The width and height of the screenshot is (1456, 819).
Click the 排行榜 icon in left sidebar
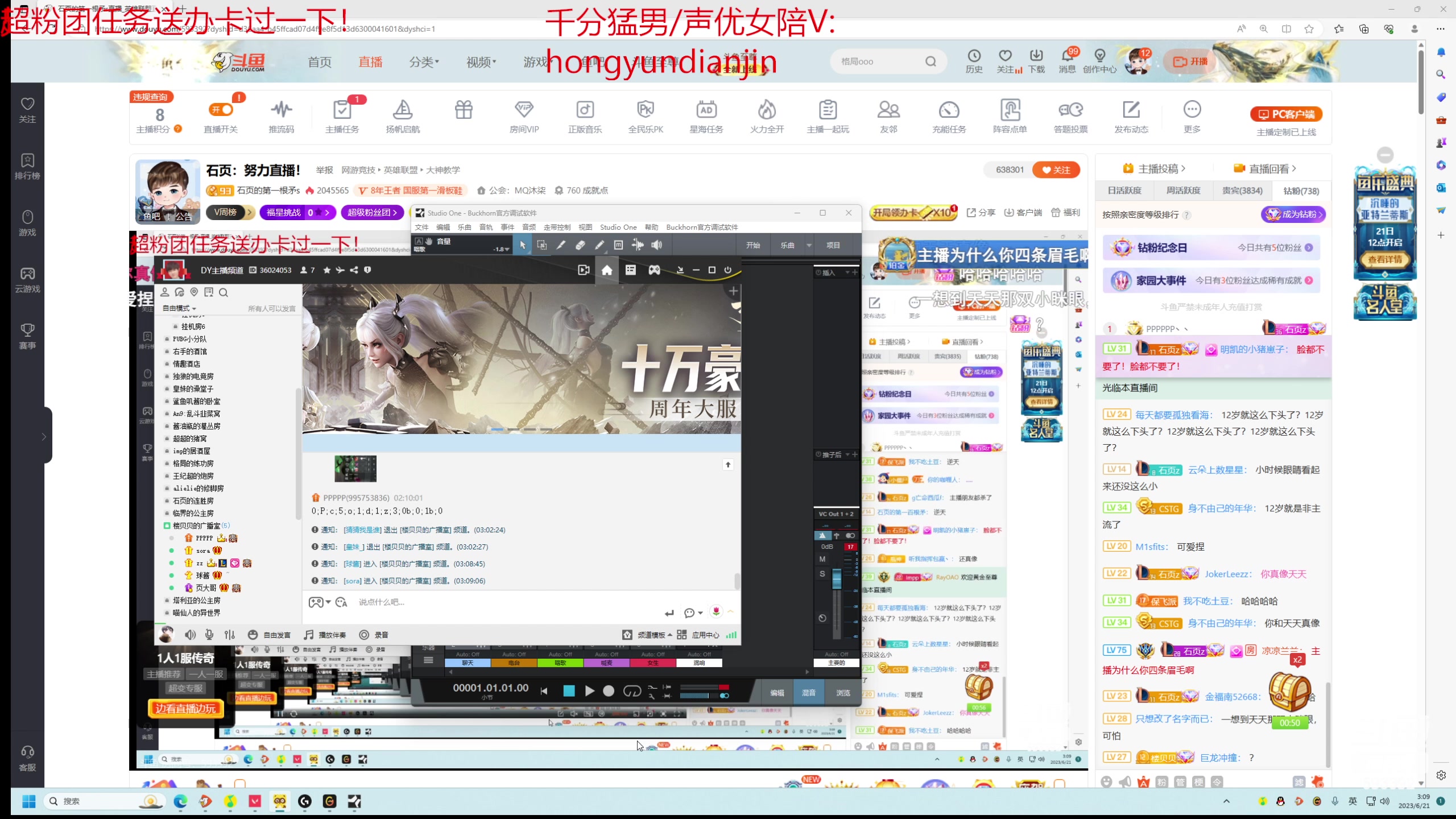[x=27, y=167]
